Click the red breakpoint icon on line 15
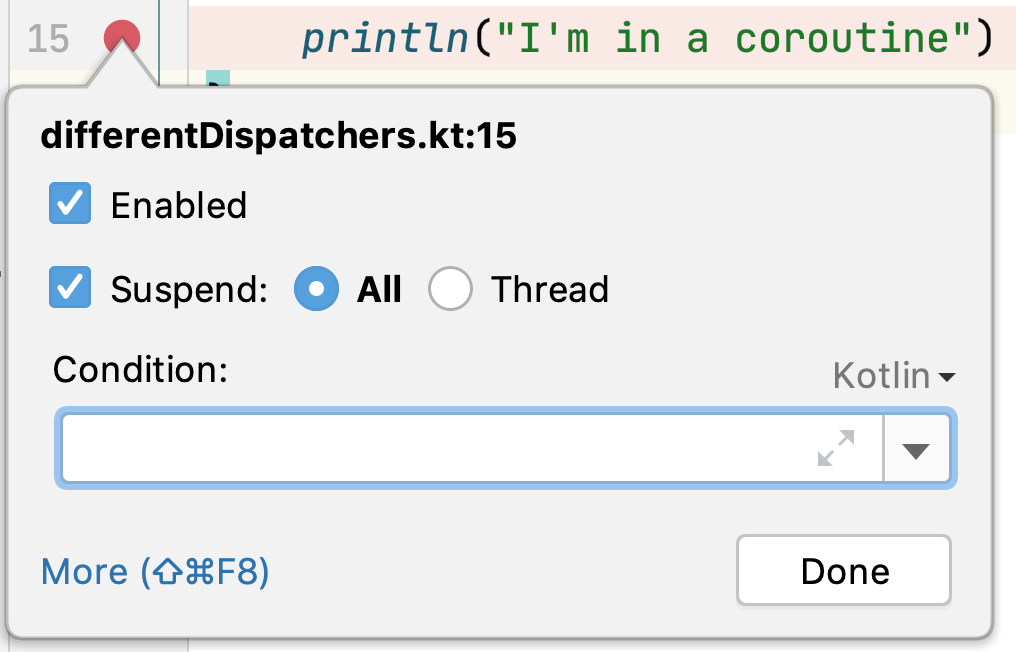The height and width of the screenshot is (652, 1016). 122,38
